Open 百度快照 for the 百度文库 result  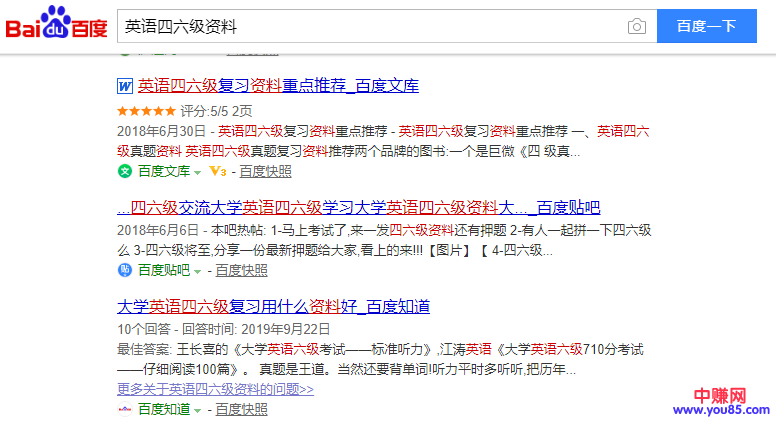pos(265,171)
